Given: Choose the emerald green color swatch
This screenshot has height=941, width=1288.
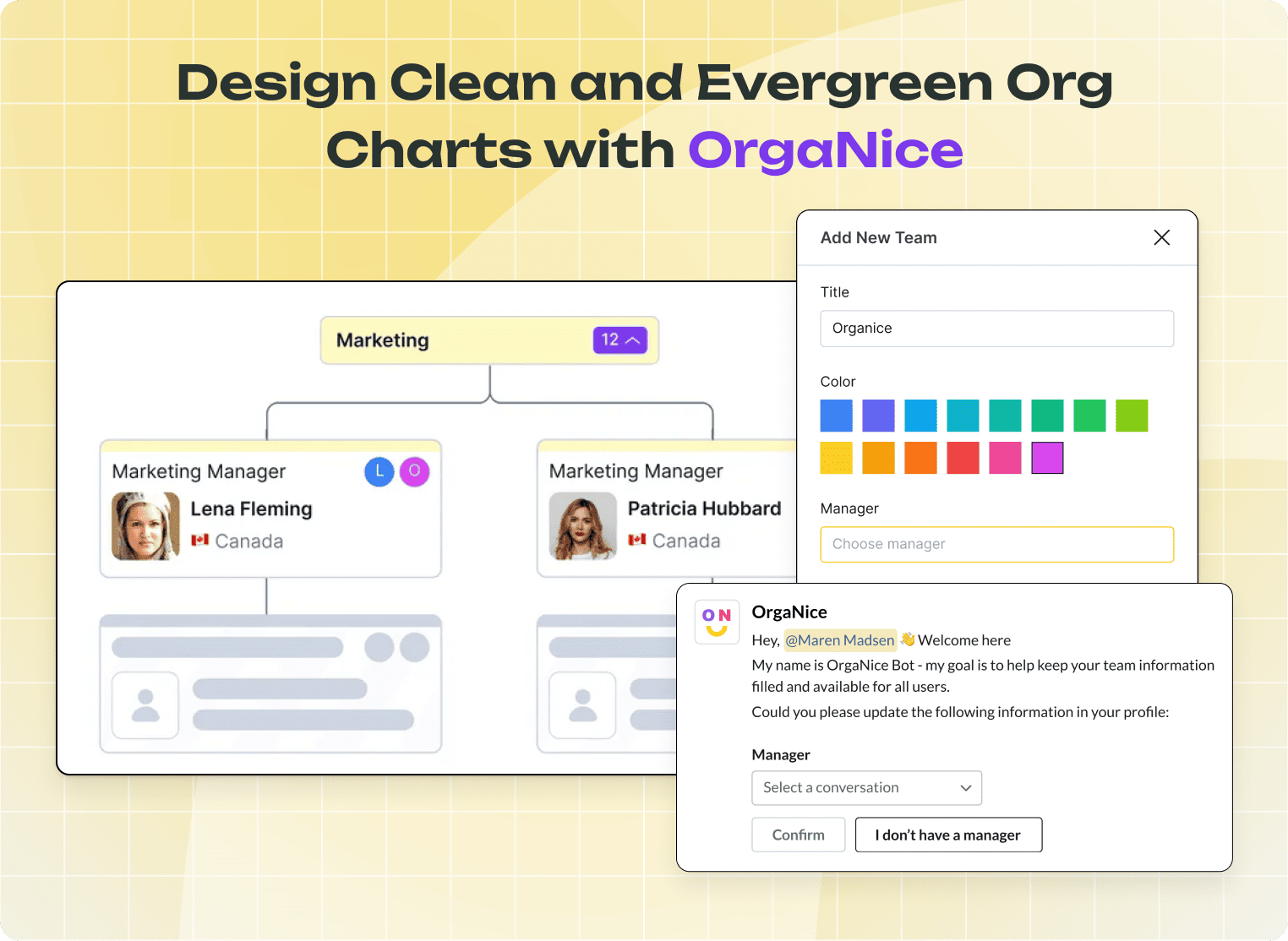Looking at the screenshot, I should [1047, 416].
